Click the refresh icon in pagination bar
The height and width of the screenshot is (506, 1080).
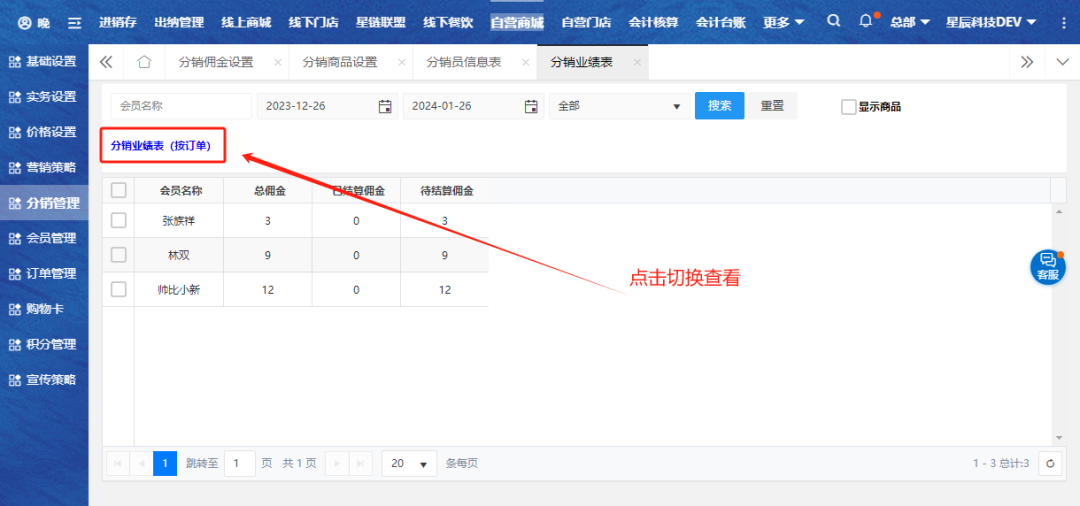1049,463
